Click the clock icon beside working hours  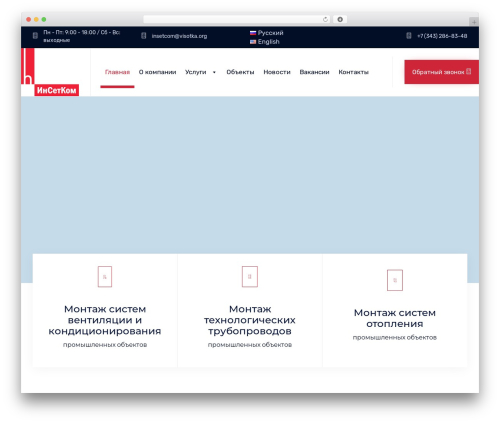click(x=35, y=35)
